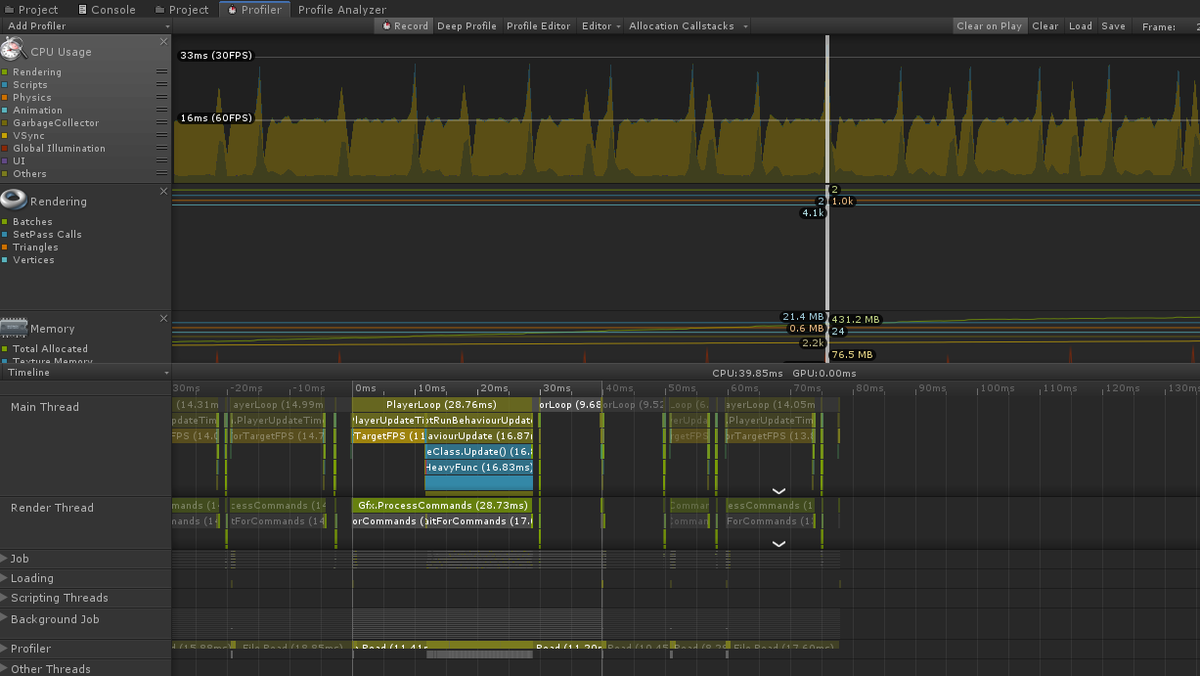
Task: Select the Gfx.ProcessCommands (28.73ms) sample
Action: click(x=442, y=505)
